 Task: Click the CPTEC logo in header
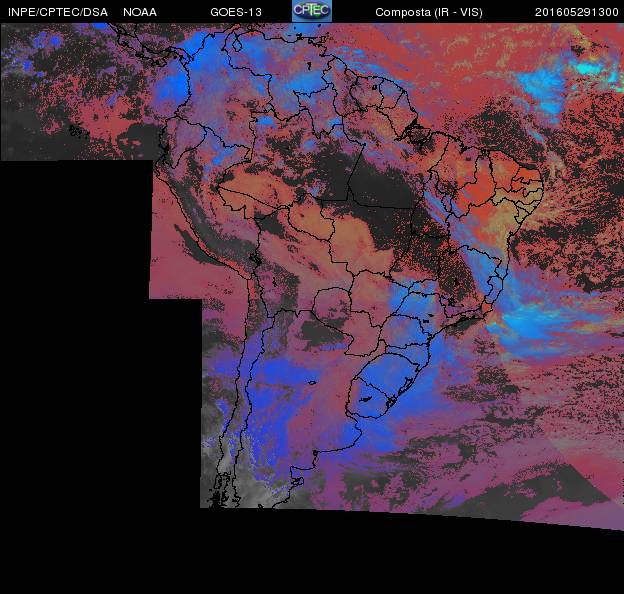(312, 11)
